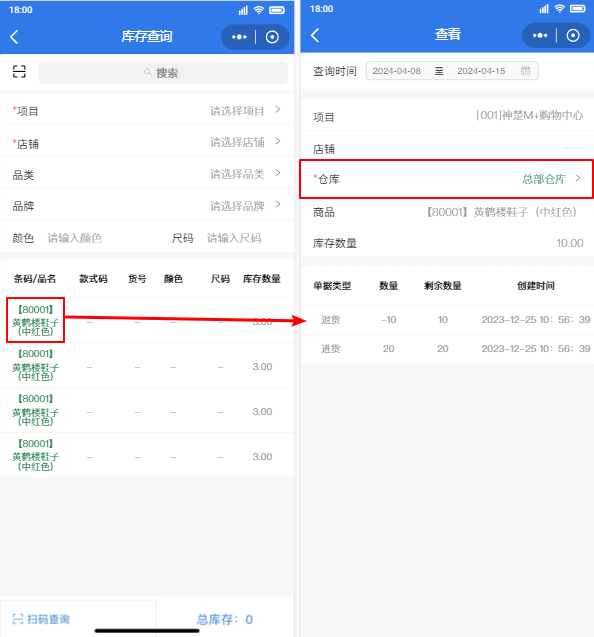Select the 退货 record row
The height and width of the screenshot is (637, 594).
click(447, 320)
